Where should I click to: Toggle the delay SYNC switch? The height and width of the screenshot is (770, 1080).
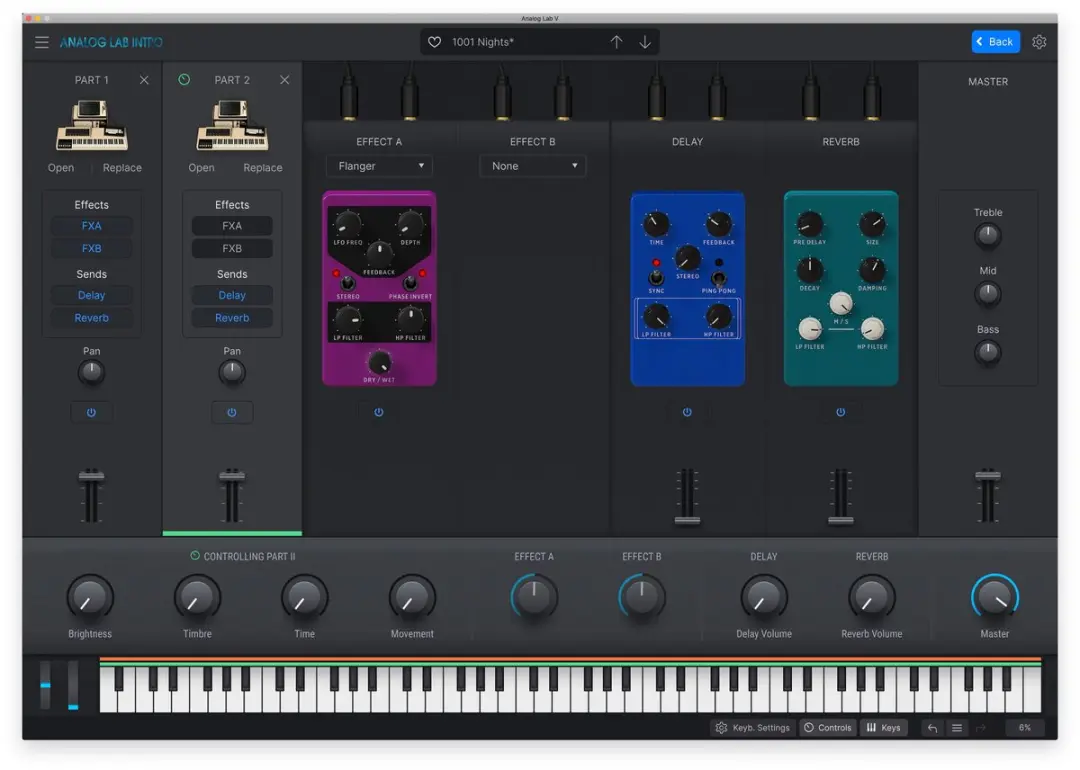tap(656, 277)
